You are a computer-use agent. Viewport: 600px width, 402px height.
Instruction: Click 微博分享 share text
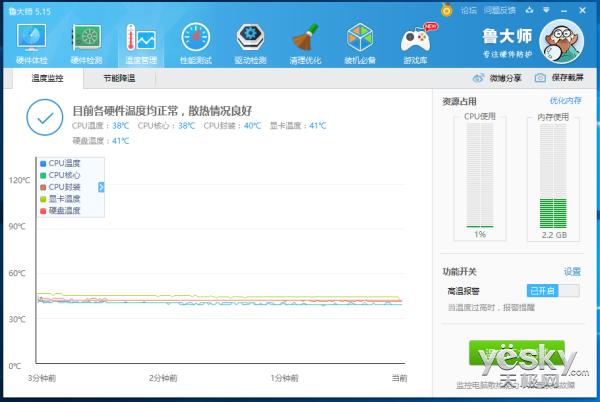pos(505,78)
